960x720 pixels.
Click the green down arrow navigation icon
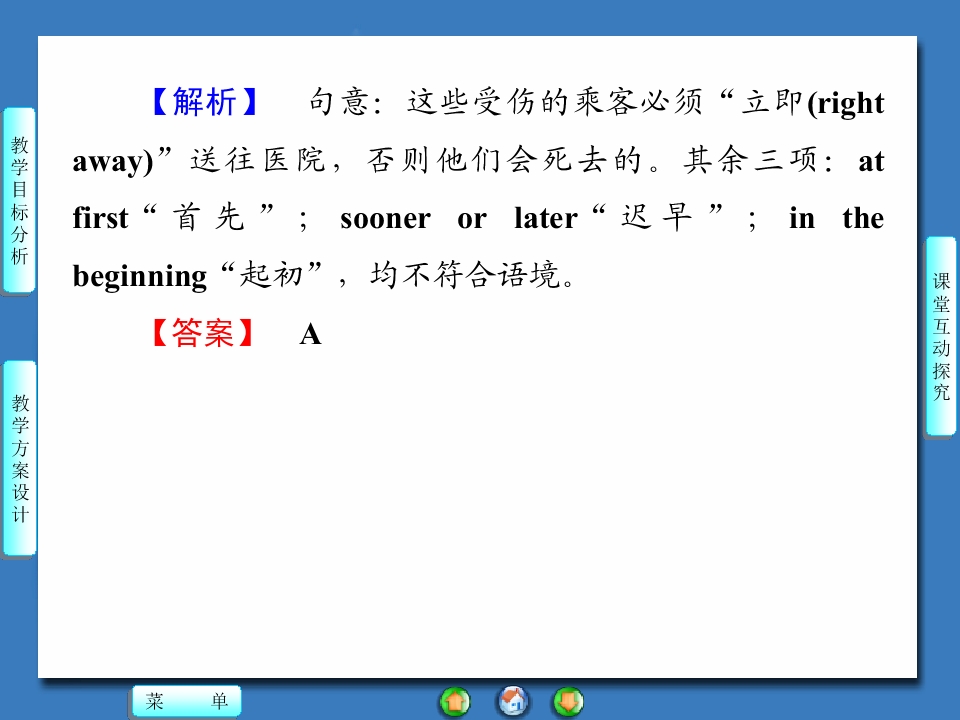(568, 702)
